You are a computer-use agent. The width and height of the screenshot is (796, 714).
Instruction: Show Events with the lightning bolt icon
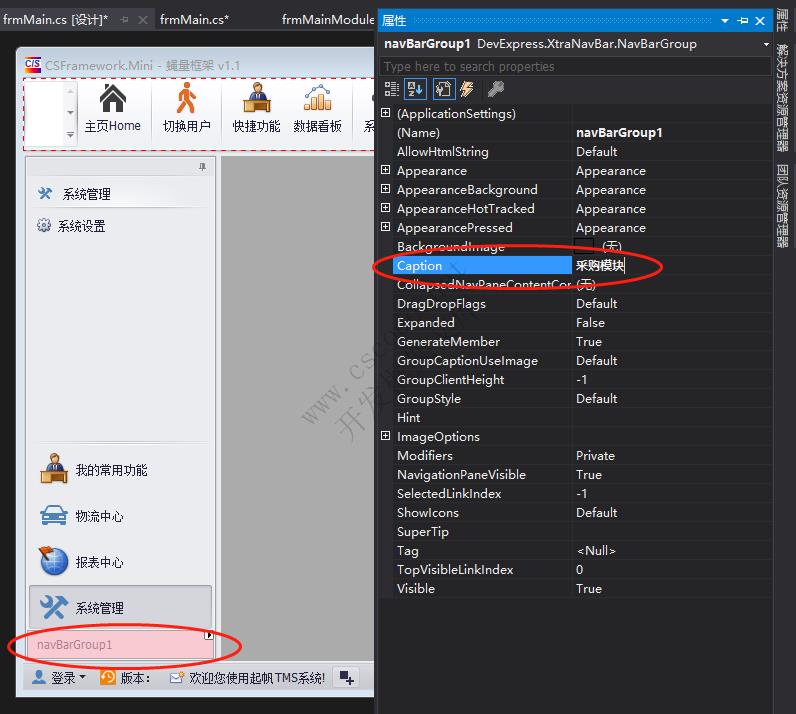[x=467, y=89]
